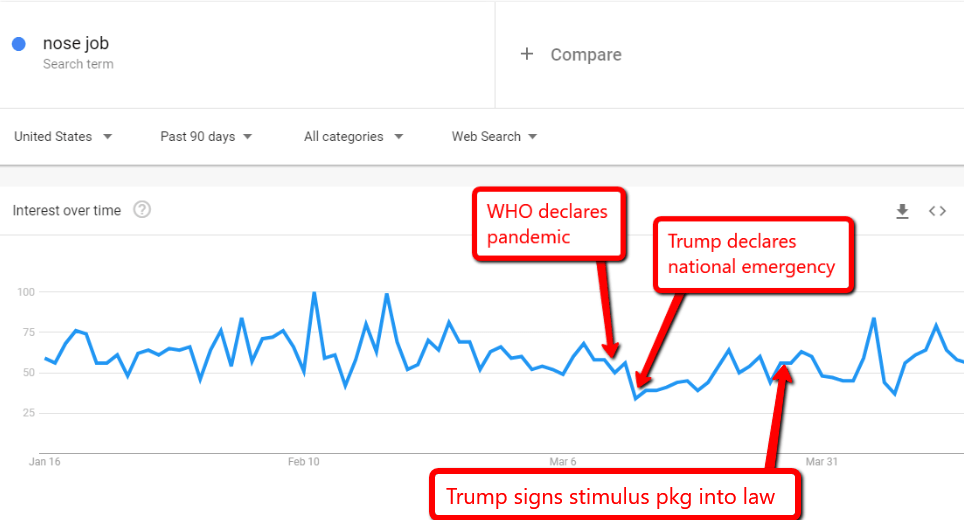964x520 pixels.
Task: Click the embed code icon
Action: pyautogui.click(x=937, y=211)
